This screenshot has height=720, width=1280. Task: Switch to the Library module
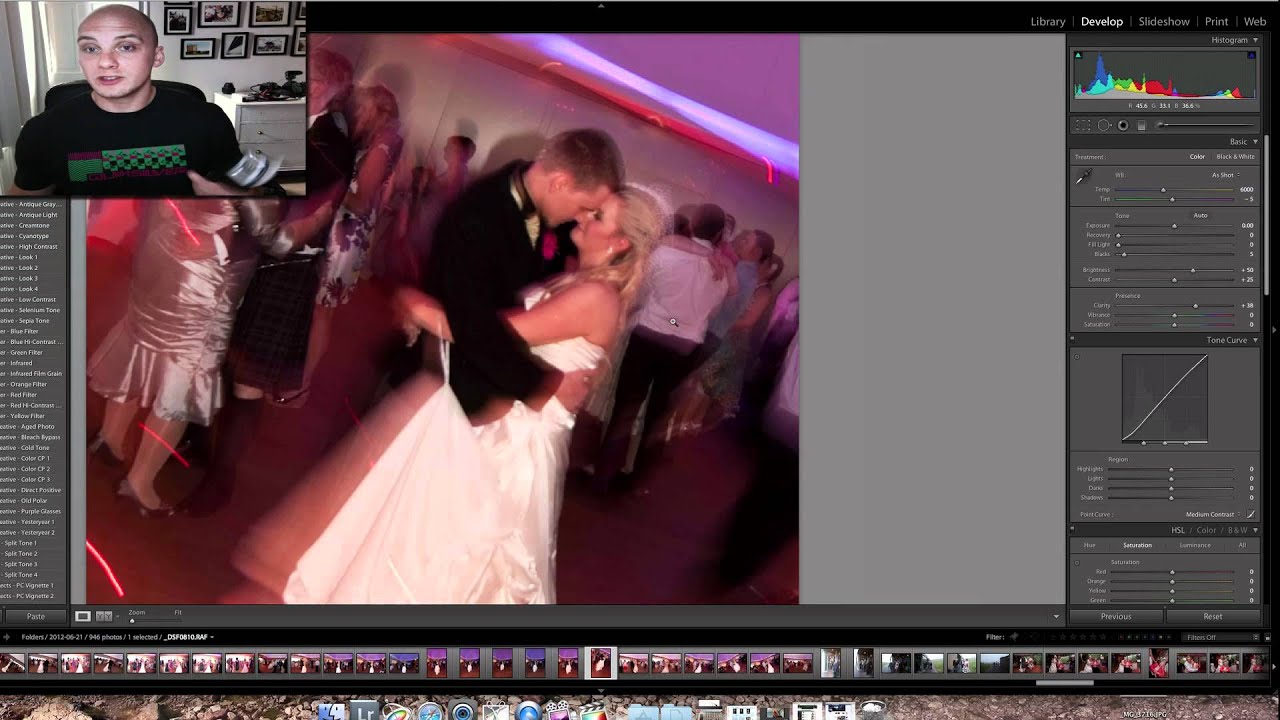pyautogui.click(x=1048, y=21)
